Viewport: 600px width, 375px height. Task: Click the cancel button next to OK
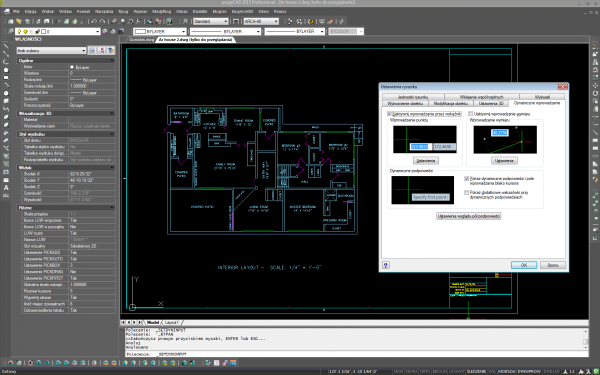click(553, 265)
